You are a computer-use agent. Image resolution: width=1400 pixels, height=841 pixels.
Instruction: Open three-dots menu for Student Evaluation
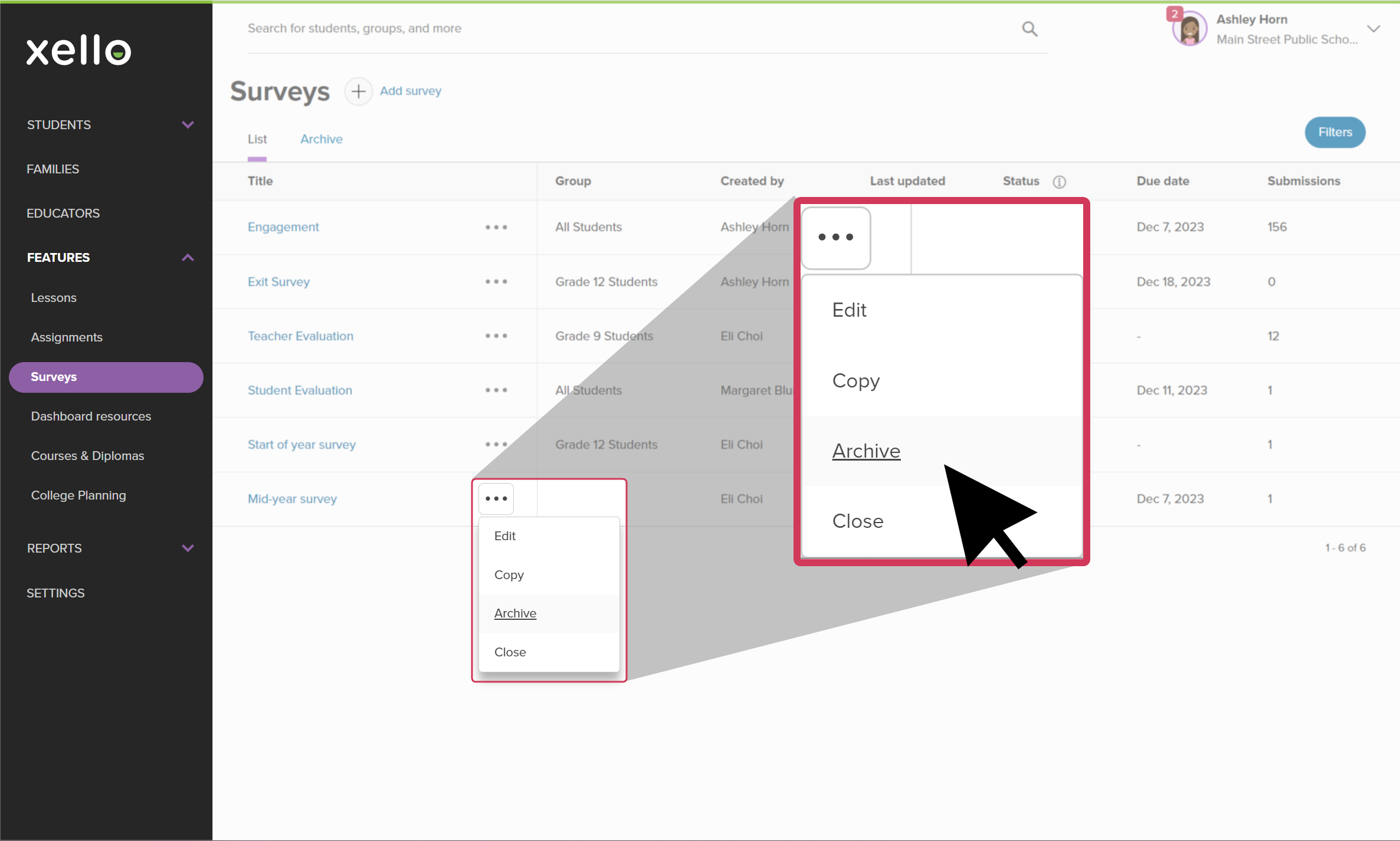point(496,390)
